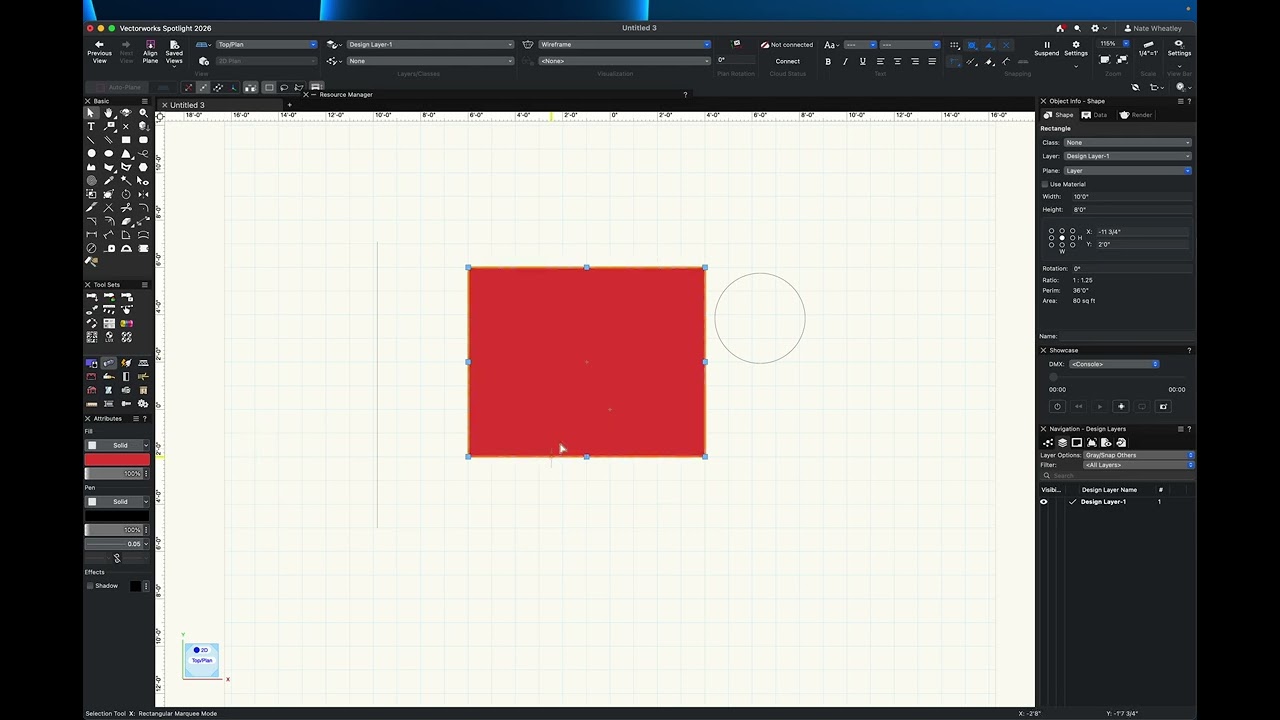Select the Regular Polygon hexagon tool
The image size is (1280, 720).
tap(143, 167)
